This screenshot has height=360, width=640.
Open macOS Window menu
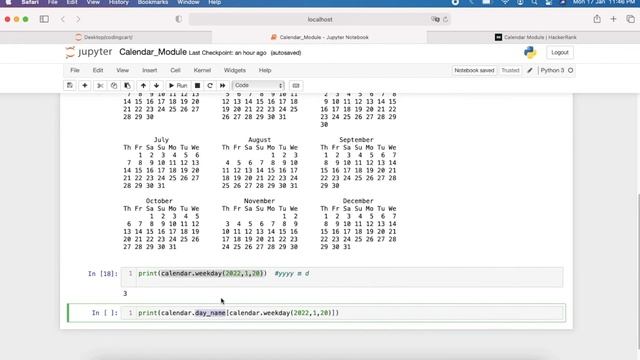[x=188, y=2]
